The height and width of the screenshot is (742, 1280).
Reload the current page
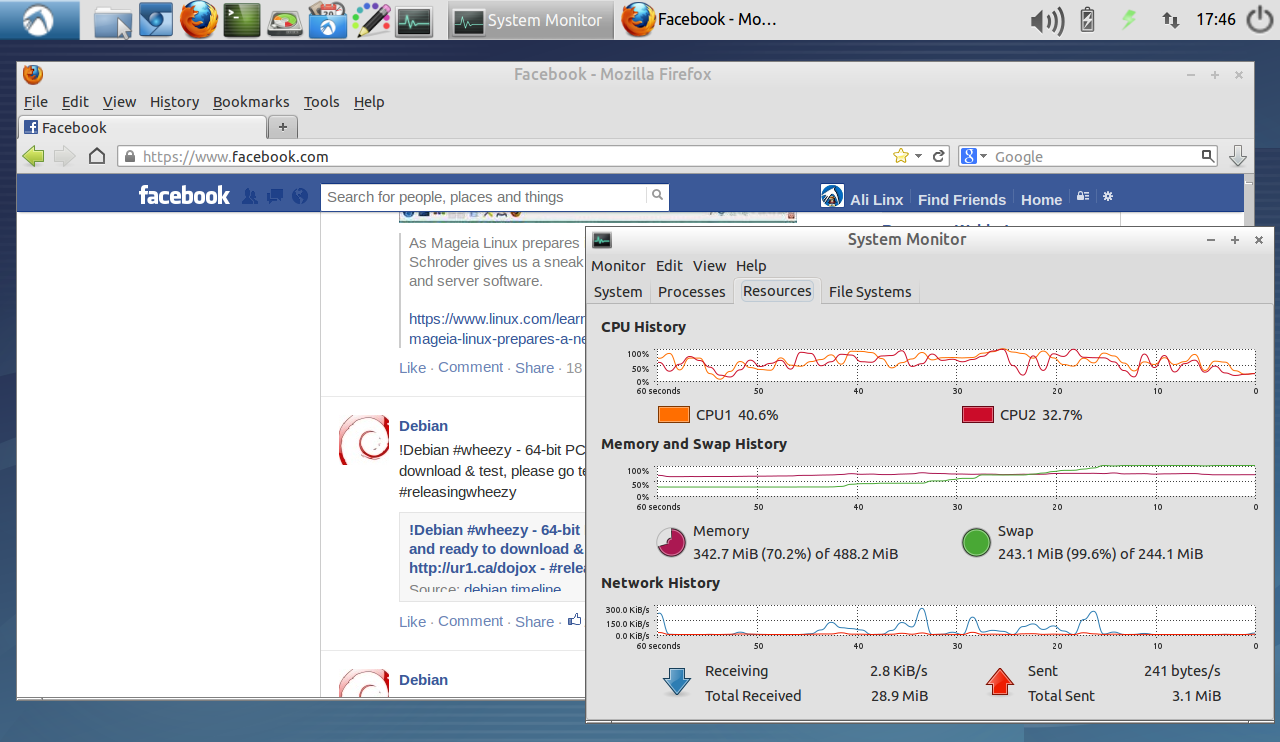point(939,156)
